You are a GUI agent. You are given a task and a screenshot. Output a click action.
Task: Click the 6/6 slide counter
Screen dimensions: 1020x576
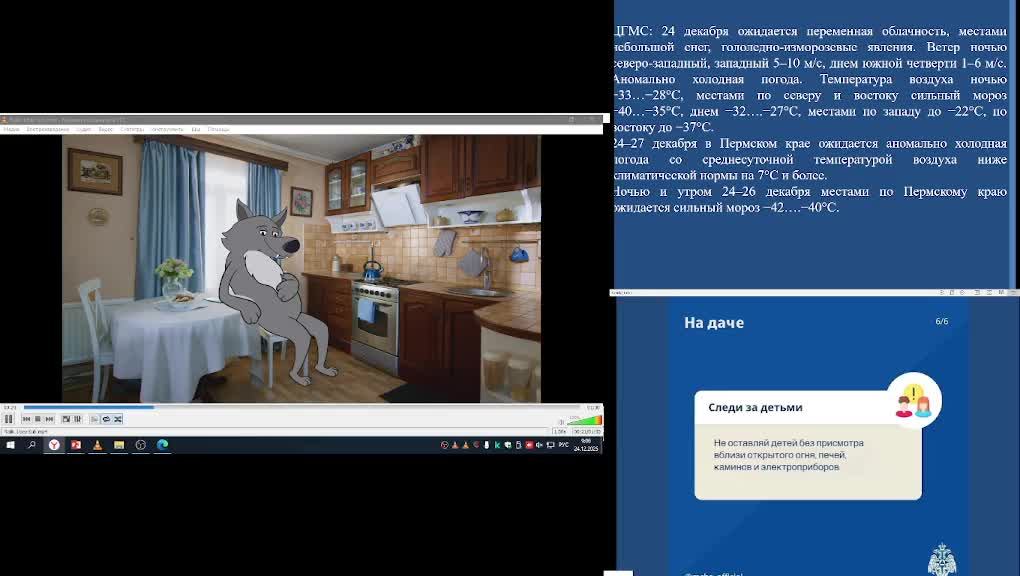pyautogui.click(x=941, y=322)
